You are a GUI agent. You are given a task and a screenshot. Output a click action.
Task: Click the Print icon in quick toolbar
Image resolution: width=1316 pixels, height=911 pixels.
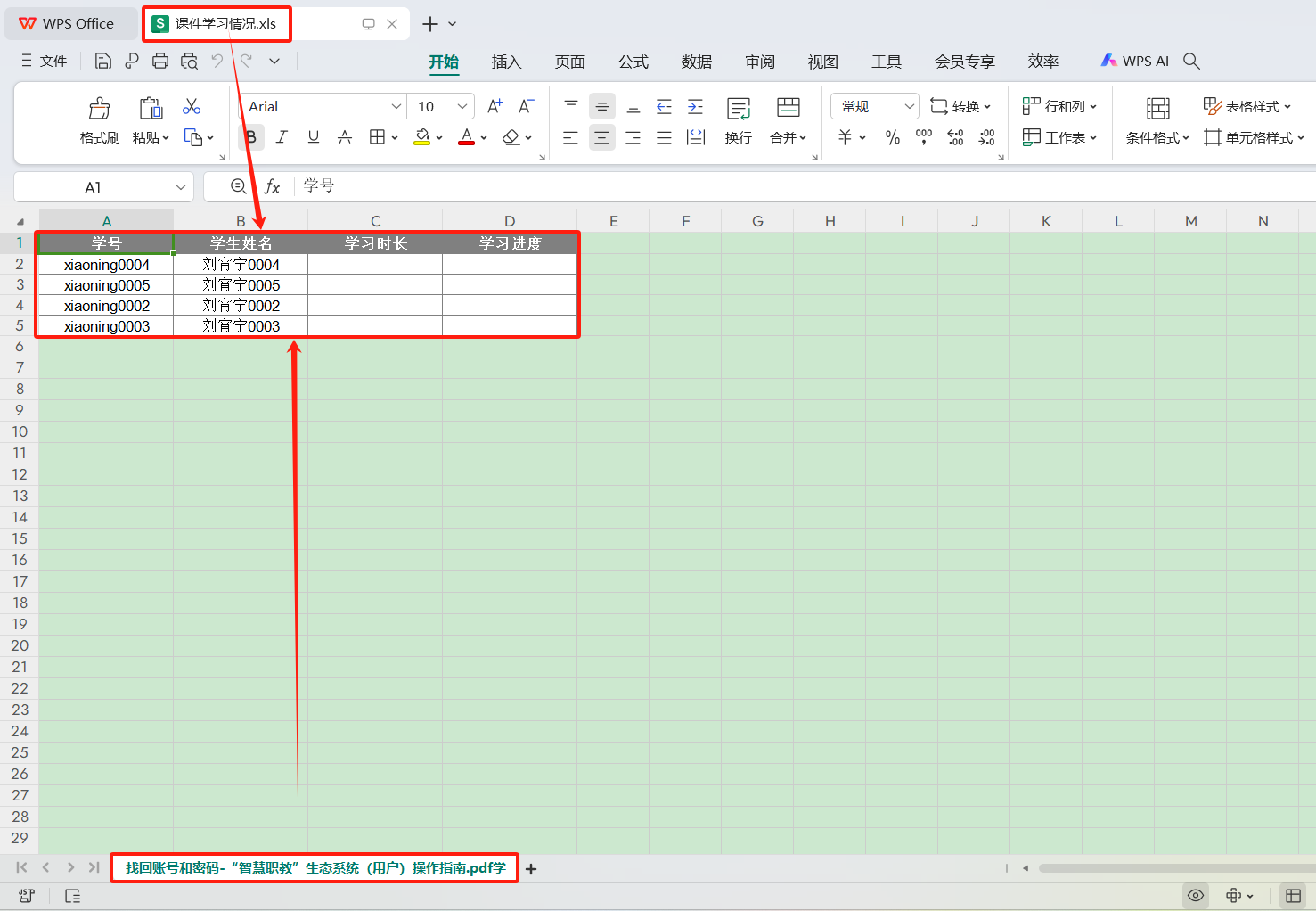(x=160, y=61)
